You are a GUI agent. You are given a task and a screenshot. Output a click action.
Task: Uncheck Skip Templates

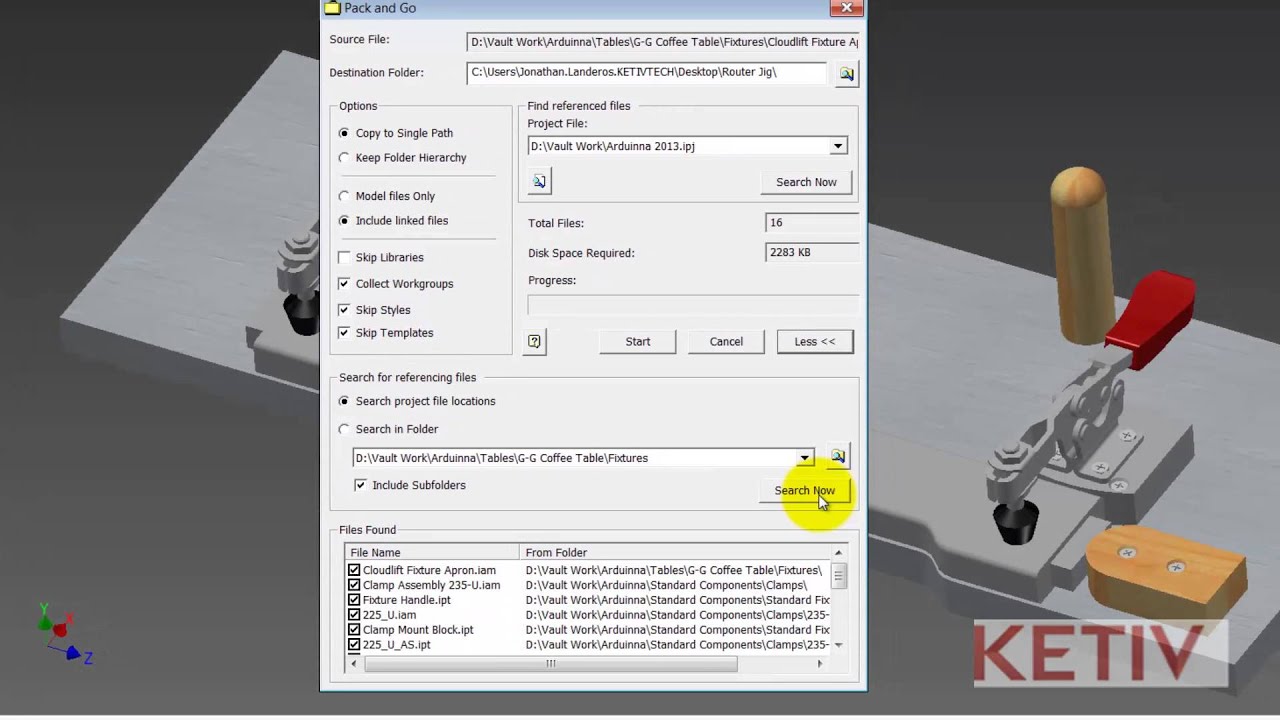click(x=344, y=333)
